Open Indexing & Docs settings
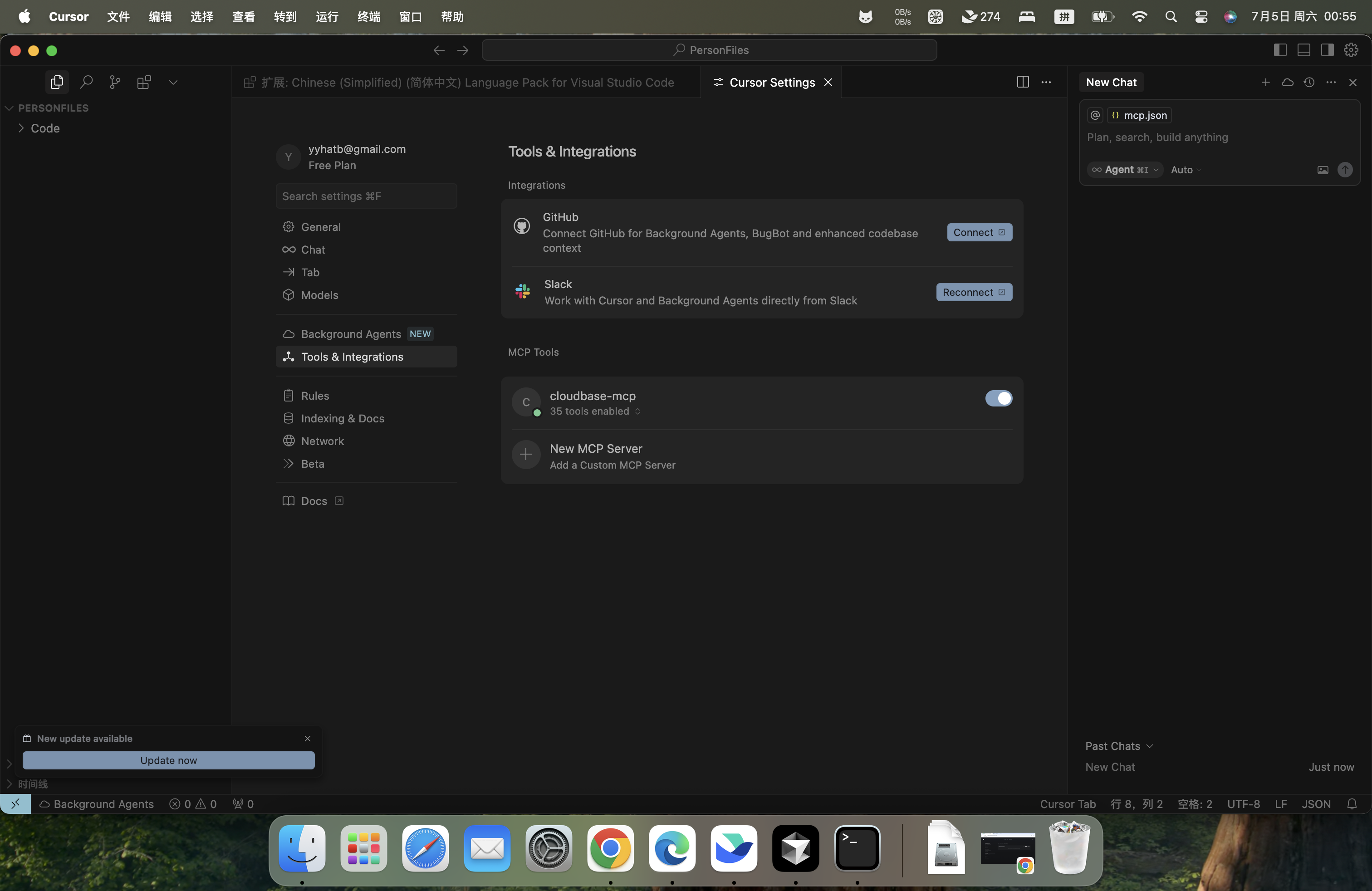This screenshot has height=891, width=1372. click(x=366, y=418)
